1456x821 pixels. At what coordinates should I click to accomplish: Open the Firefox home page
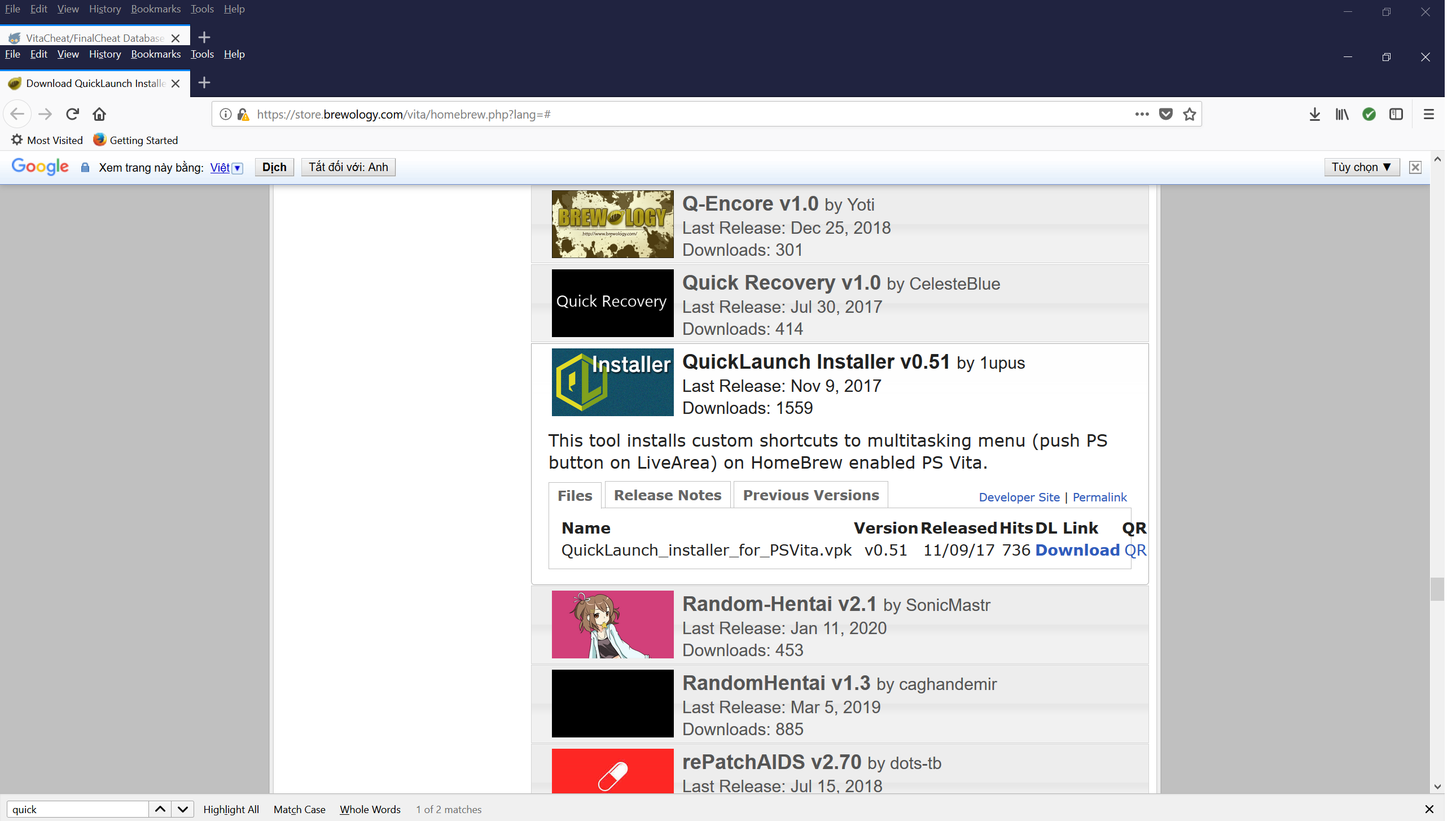point(99,114)
